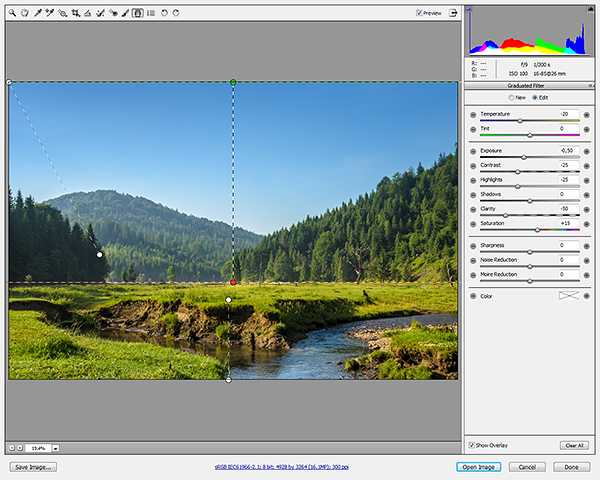Screen dimensions: 600x480
Task: Increase Noise Reduction with plus button
Action: pos(587,261)
